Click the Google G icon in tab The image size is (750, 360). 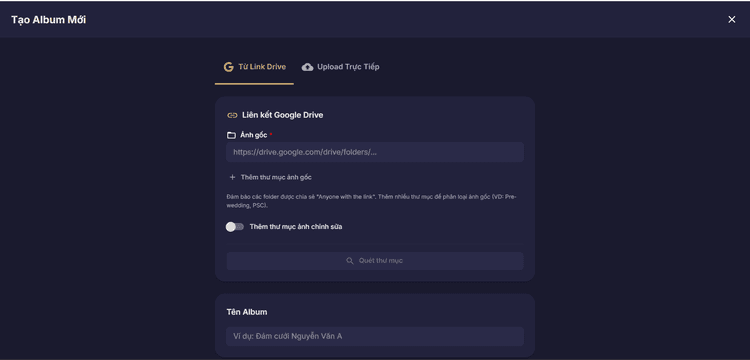pyautogui.click(x=229, y=67)
